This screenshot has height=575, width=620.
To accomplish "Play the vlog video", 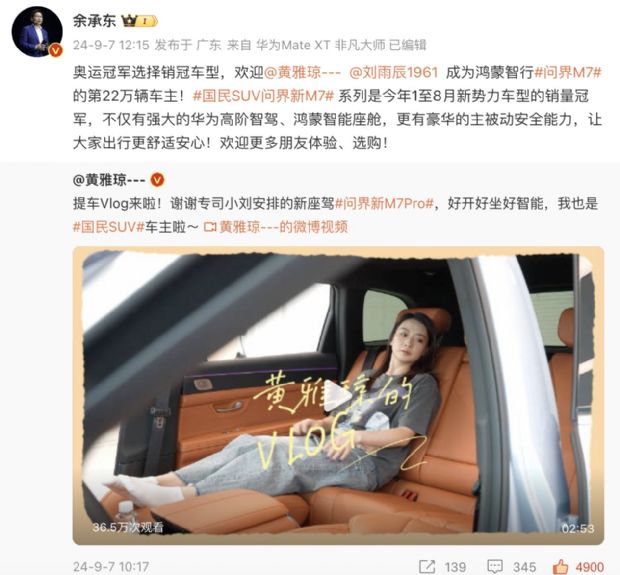I will pos(337,397).
